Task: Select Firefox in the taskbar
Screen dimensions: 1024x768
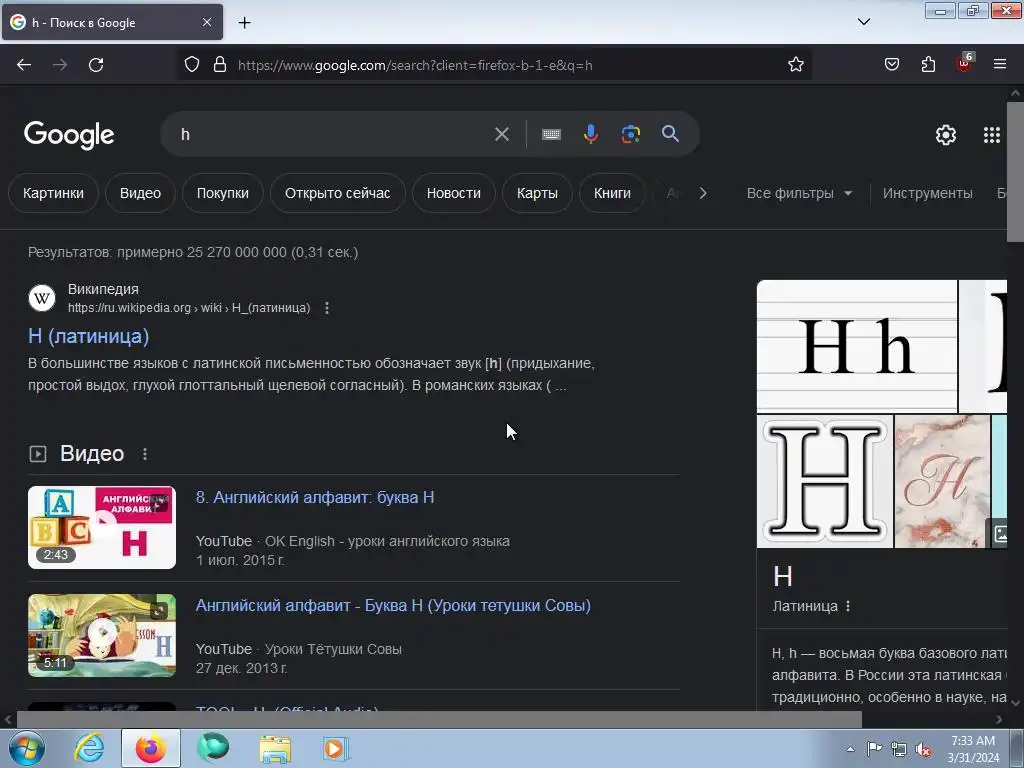Action: coord(150,748)
